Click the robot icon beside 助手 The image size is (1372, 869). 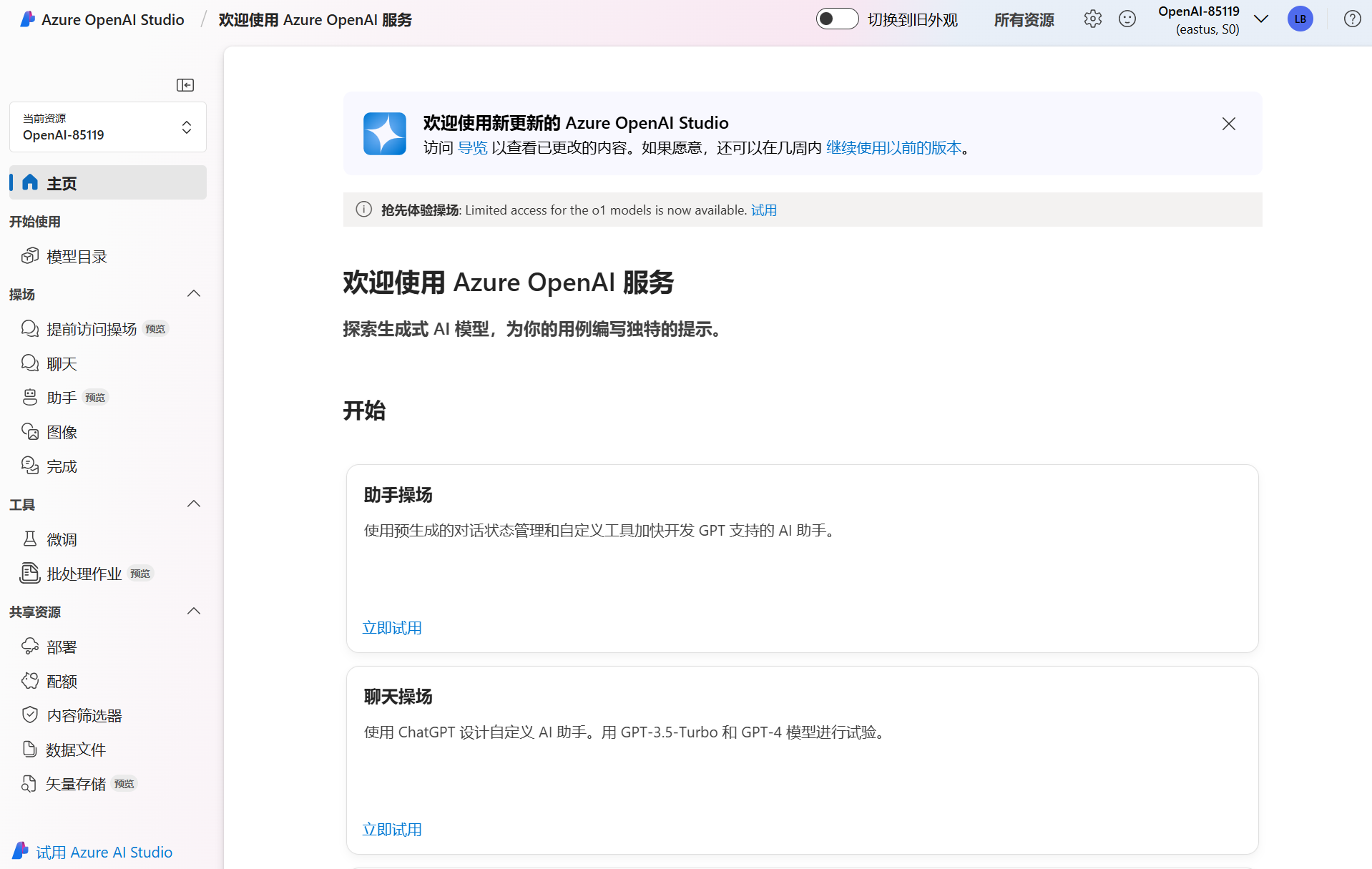30,397
